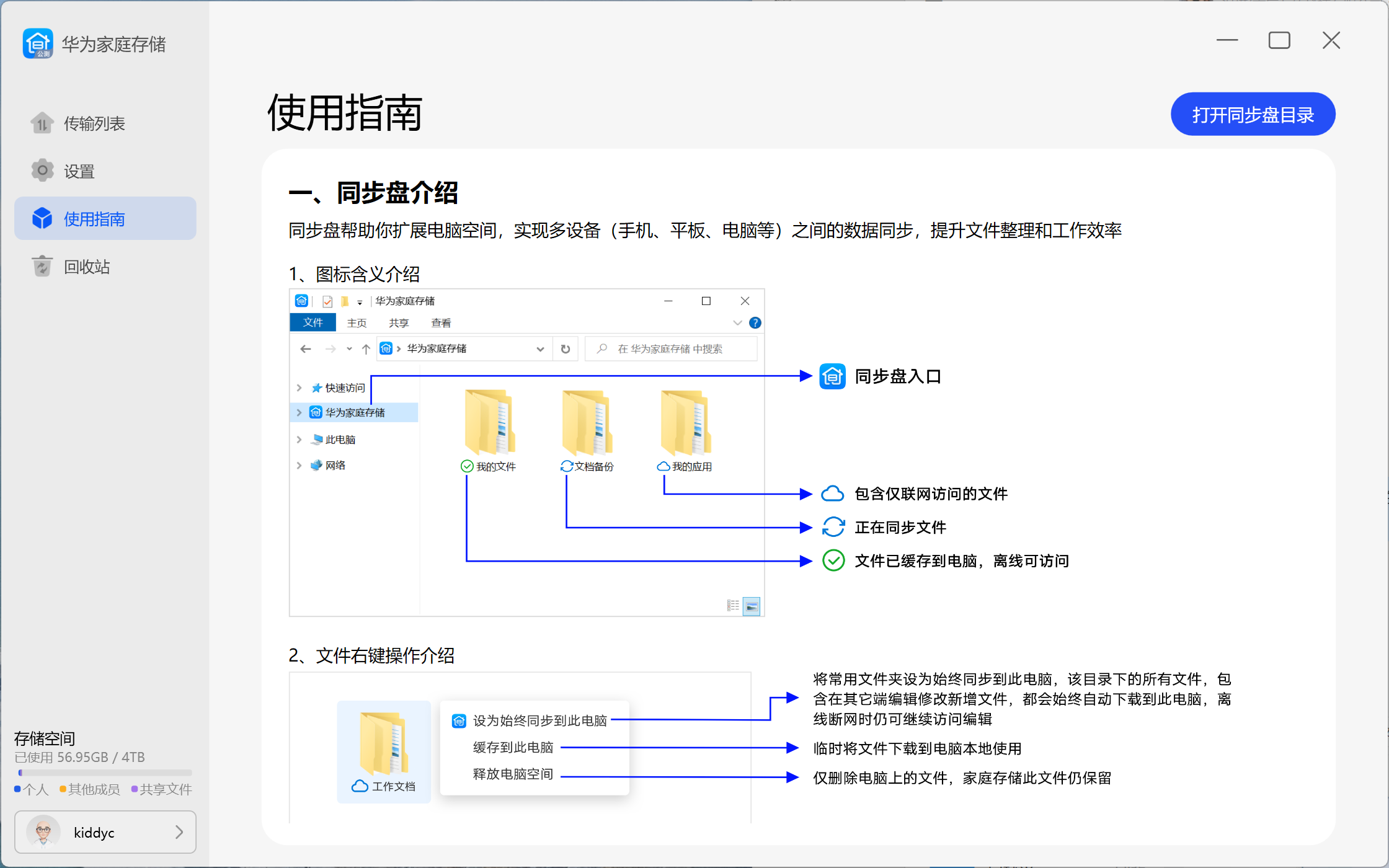The image size is (1389, 868).
Task: Click the storage usage progress bar
Action: 105,773
